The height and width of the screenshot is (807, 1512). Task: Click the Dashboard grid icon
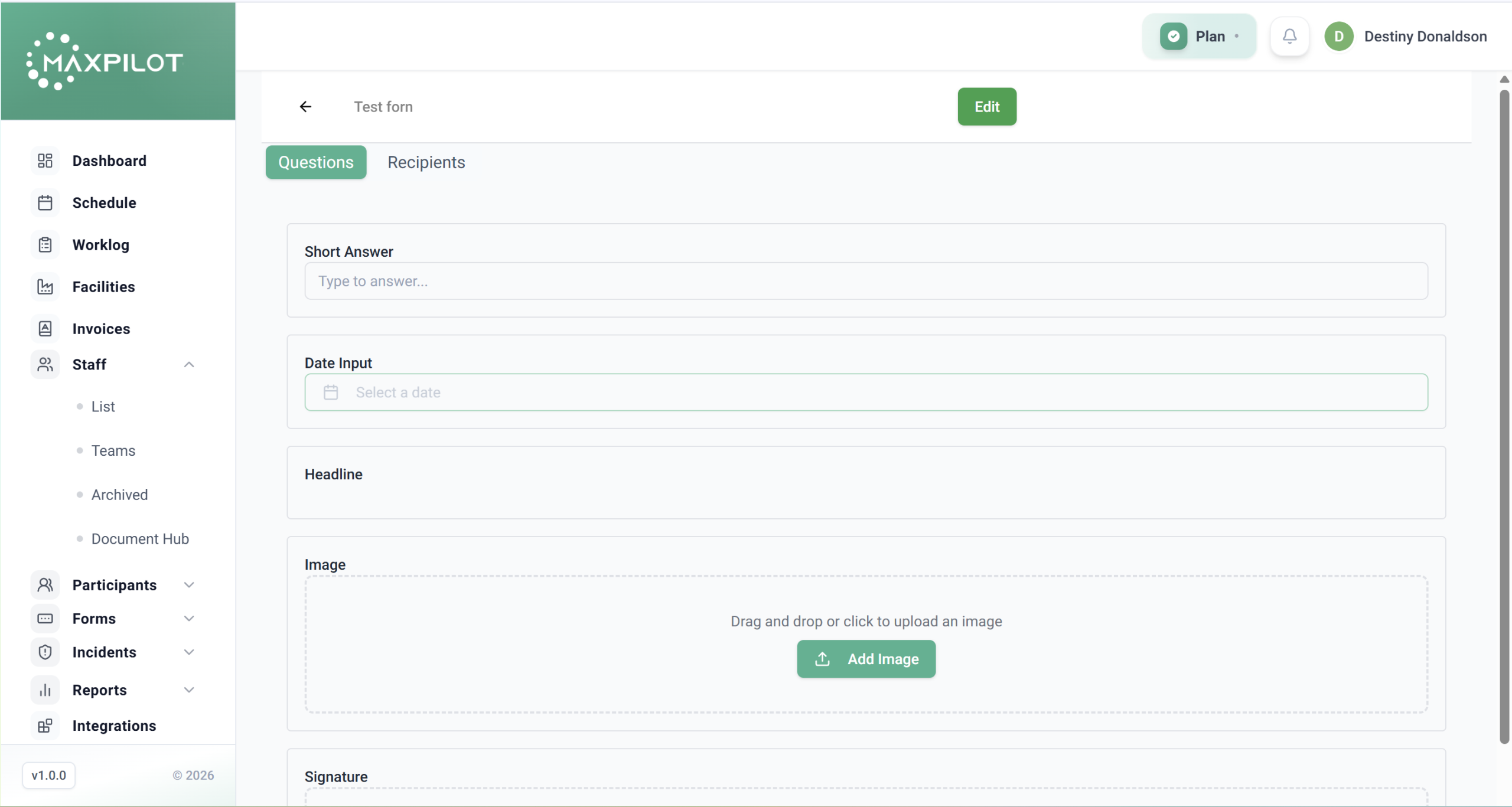45,161
